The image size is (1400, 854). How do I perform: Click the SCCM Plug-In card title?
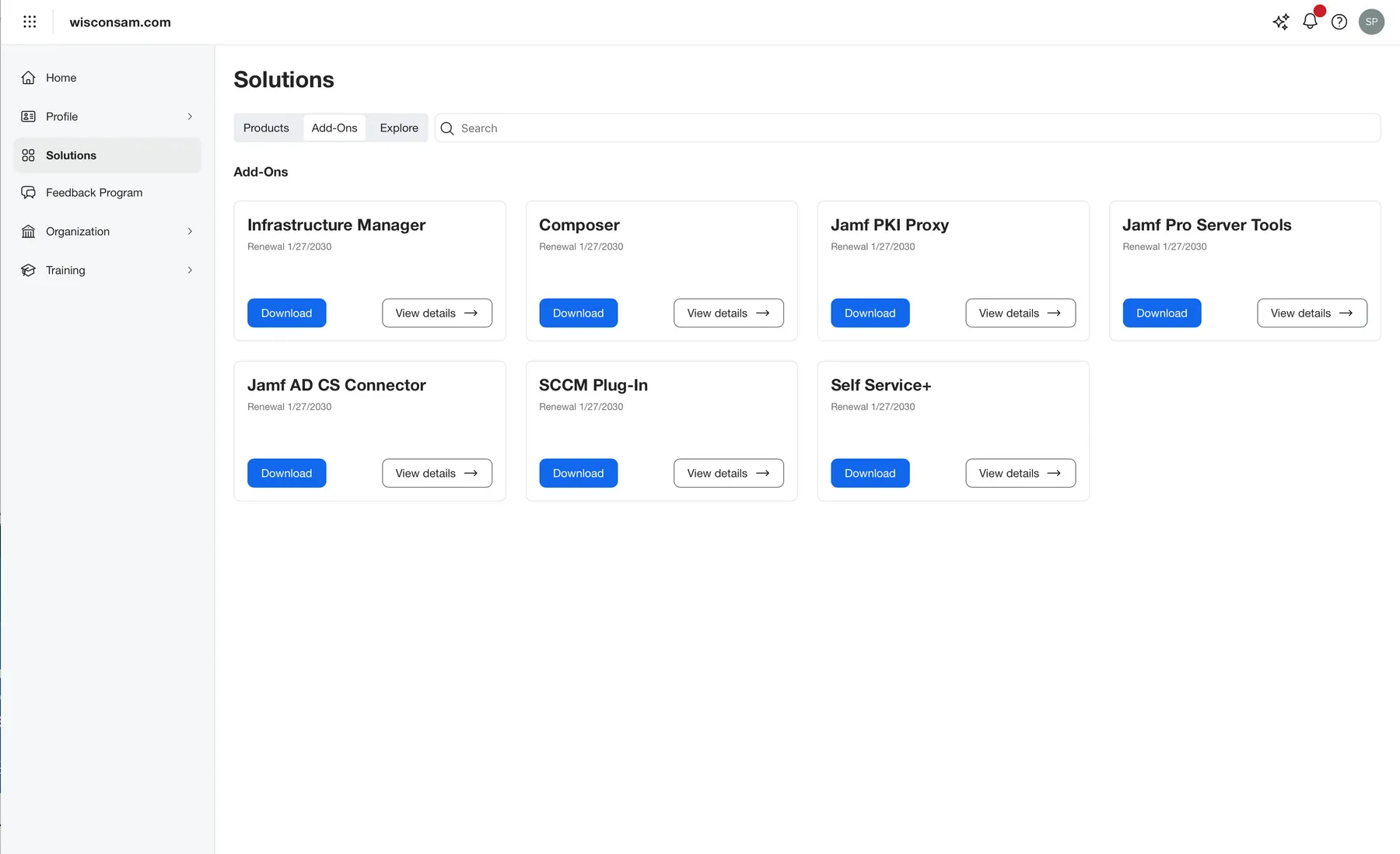point(593,385)
